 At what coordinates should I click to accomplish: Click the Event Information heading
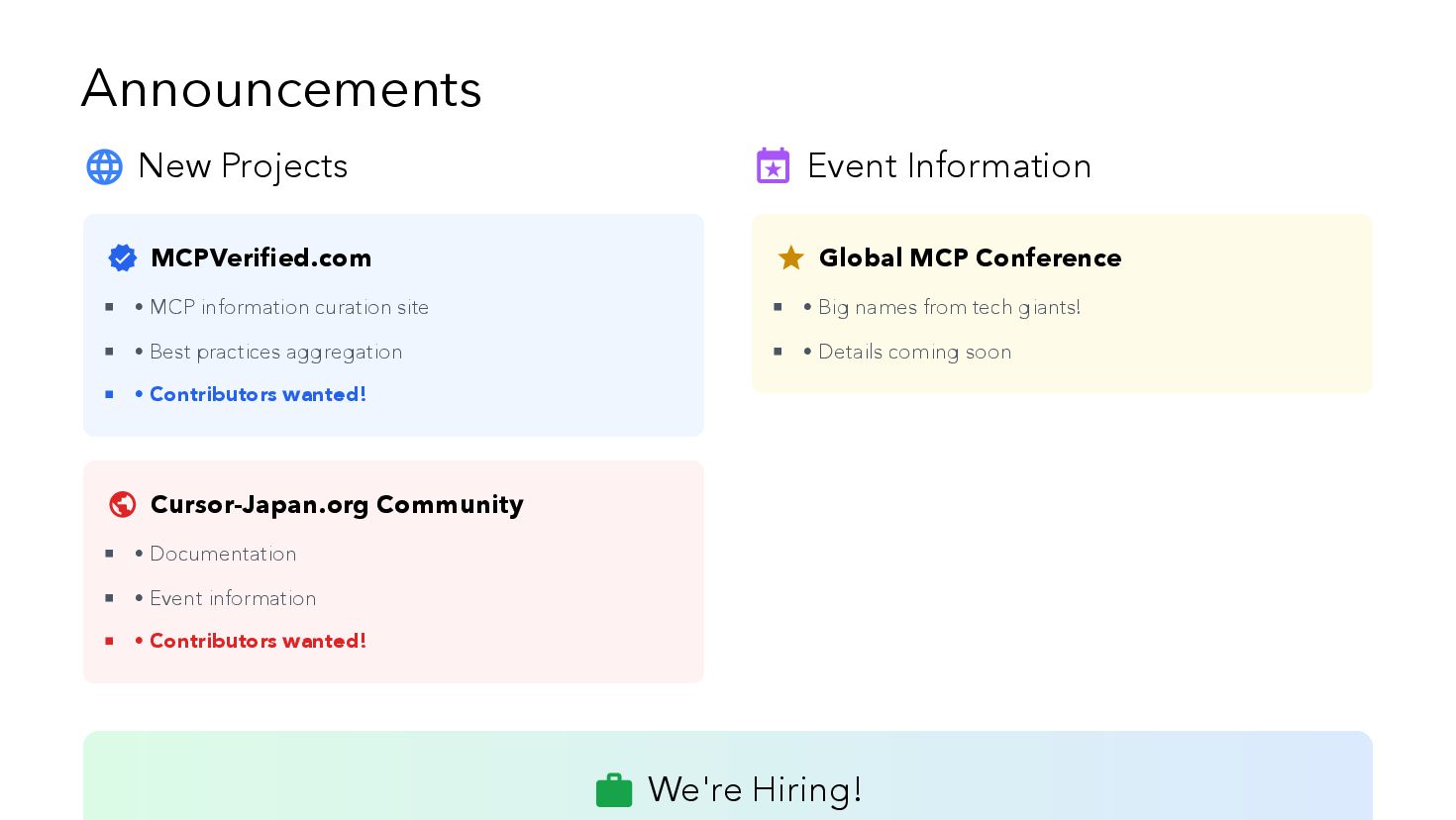point(949,165)
